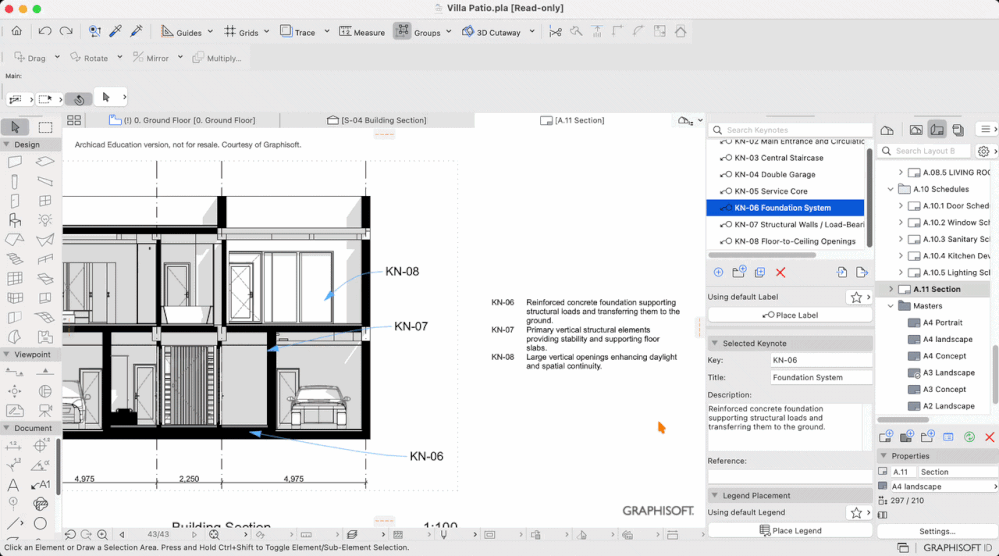
Task: Open the Drag command dropdown
Action: 57,57
